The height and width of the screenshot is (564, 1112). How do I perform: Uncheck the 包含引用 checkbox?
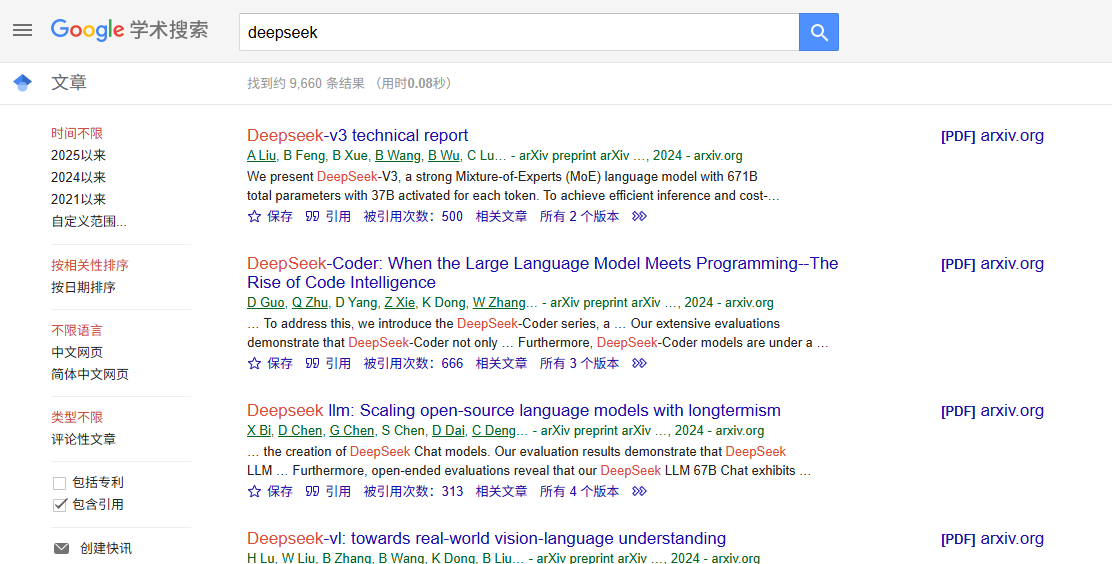pos(60,504)
